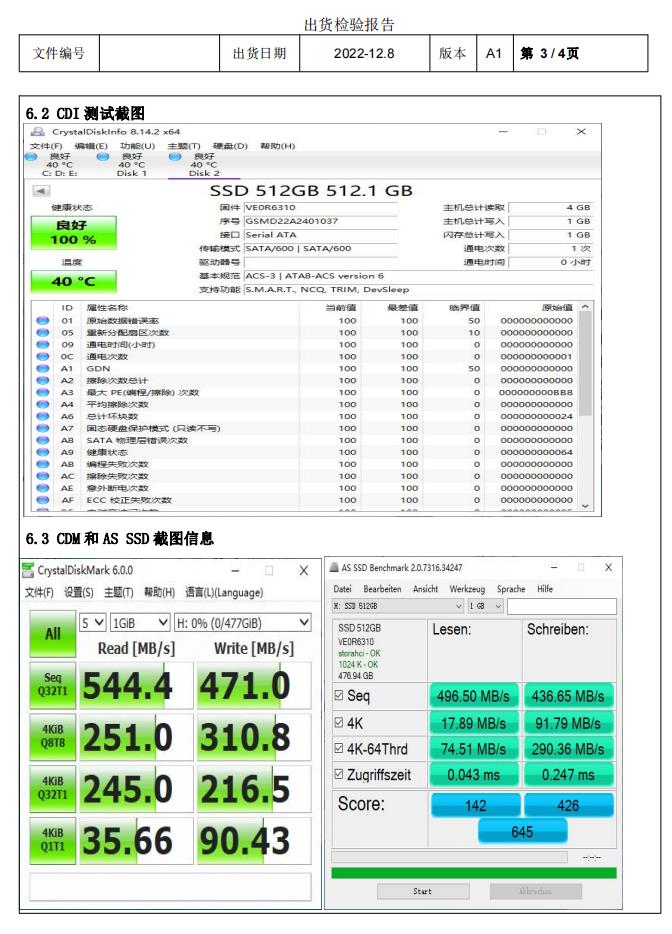
Task: Toggle the Seq checkbox in AS SSD
Action: coord(339,695)
